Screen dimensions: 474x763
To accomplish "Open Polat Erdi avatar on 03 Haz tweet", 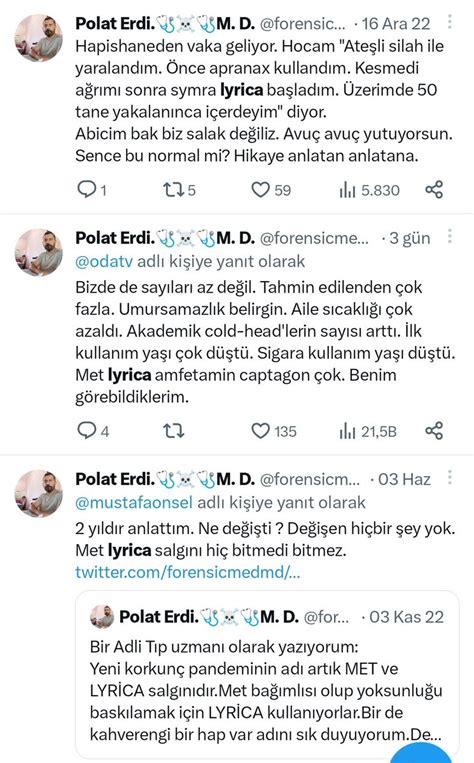I will click(x=39, y=493).
